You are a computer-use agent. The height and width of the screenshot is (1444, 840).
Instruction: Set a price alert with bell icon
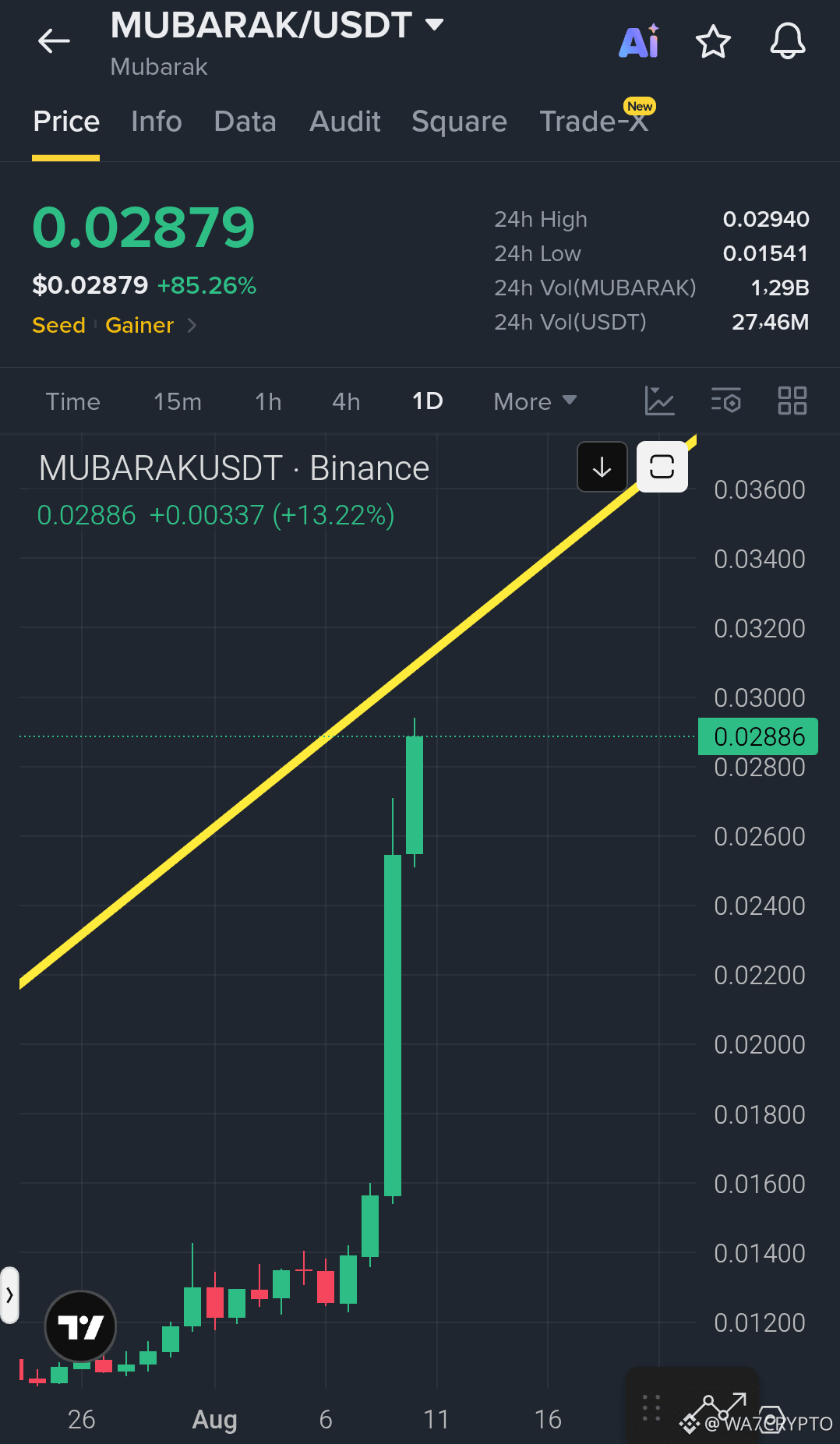pos(788,41)
